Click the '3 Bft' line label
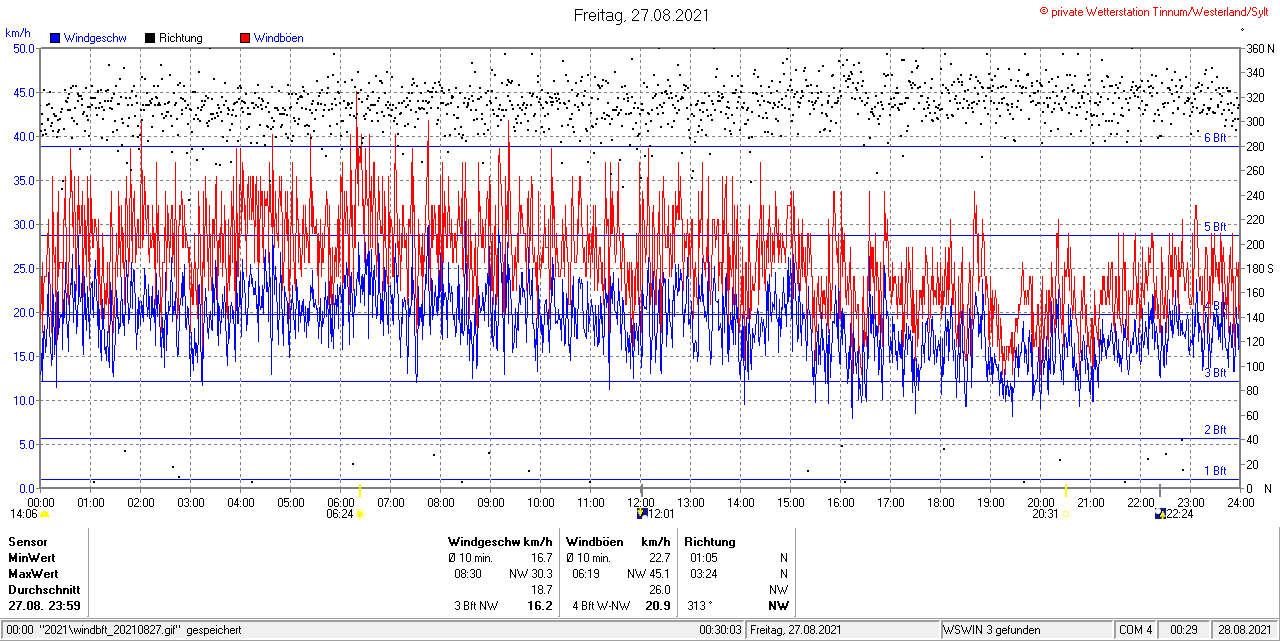 pos(1214,373)
